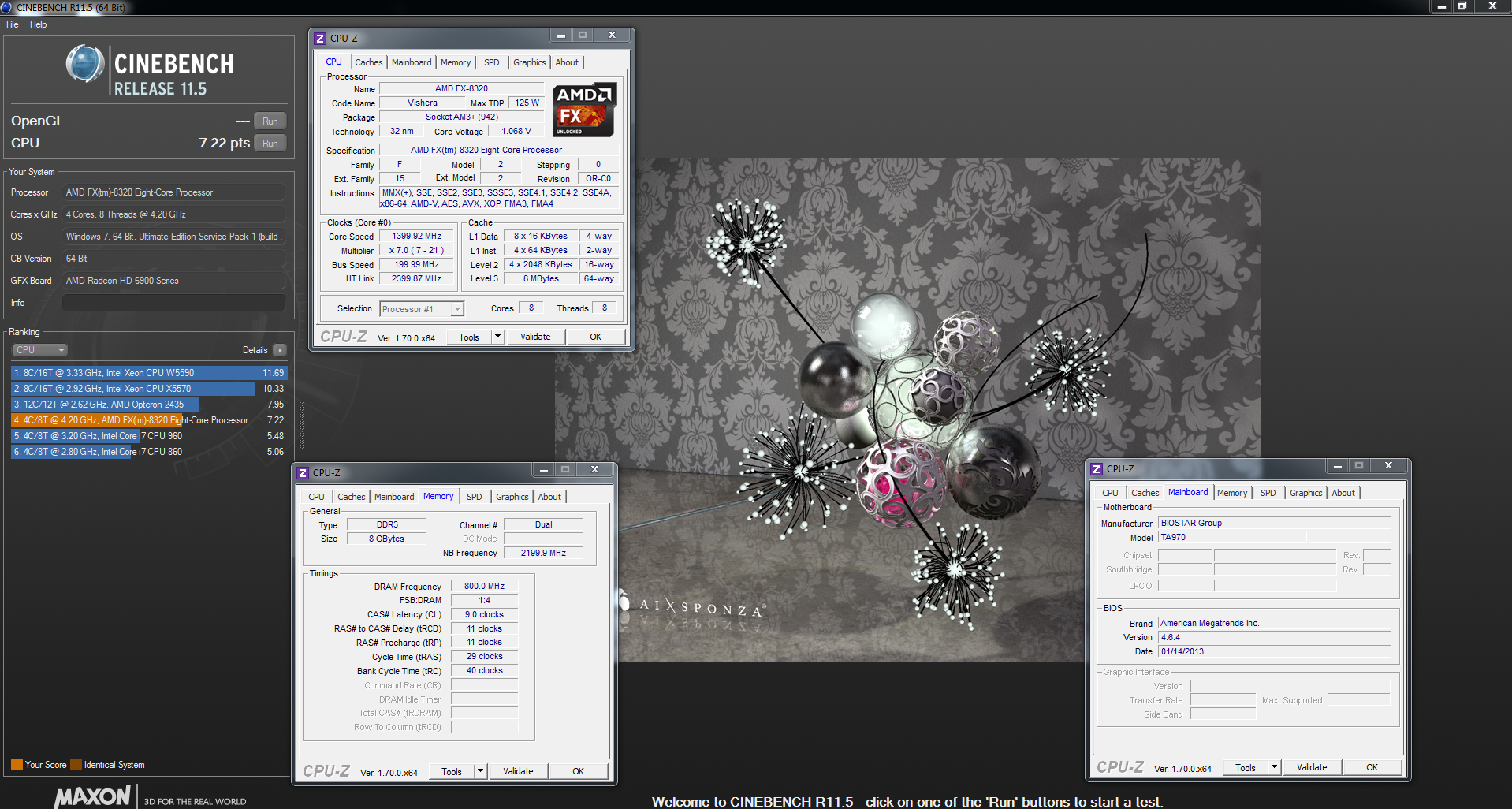Click the NB Frequency value 2199.9 MHz

click(543, 553)
